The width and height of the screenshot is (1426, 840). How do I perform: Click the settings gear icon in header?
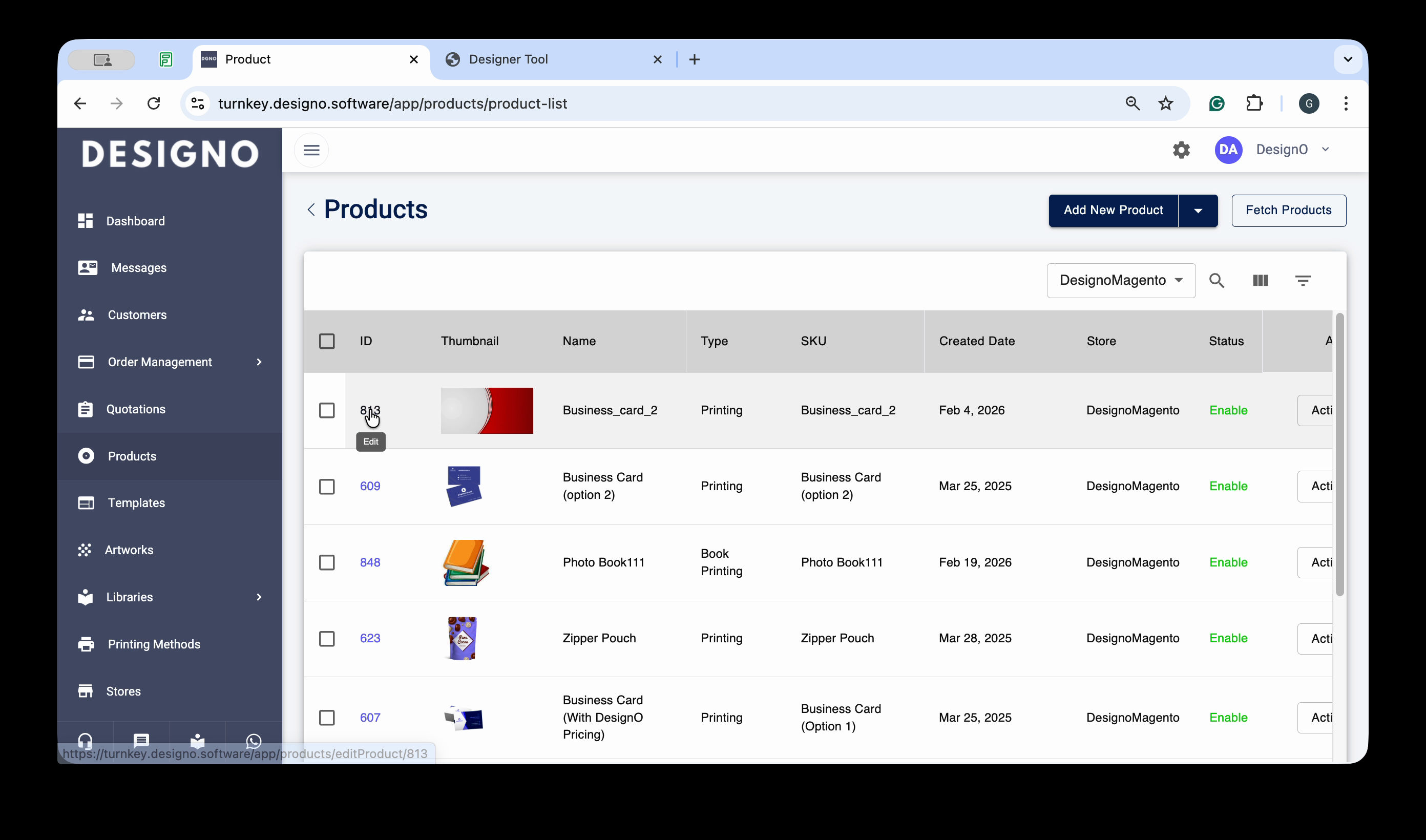(x=1181, y=150)
